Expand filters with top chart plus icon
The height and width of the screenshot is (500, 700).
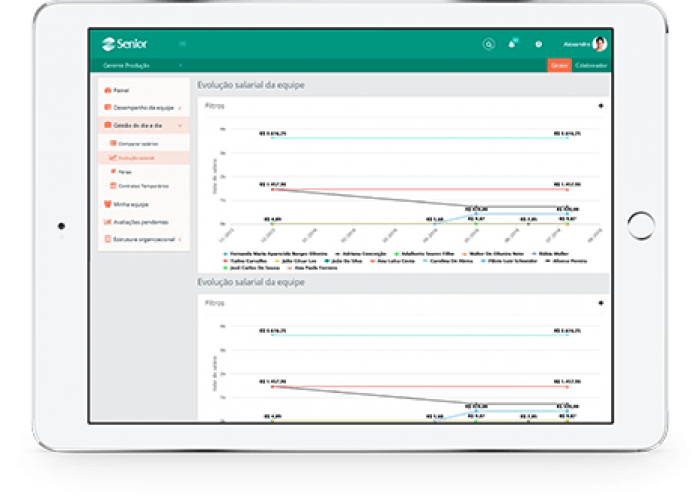pyautogui.click(x=600, y=105)
